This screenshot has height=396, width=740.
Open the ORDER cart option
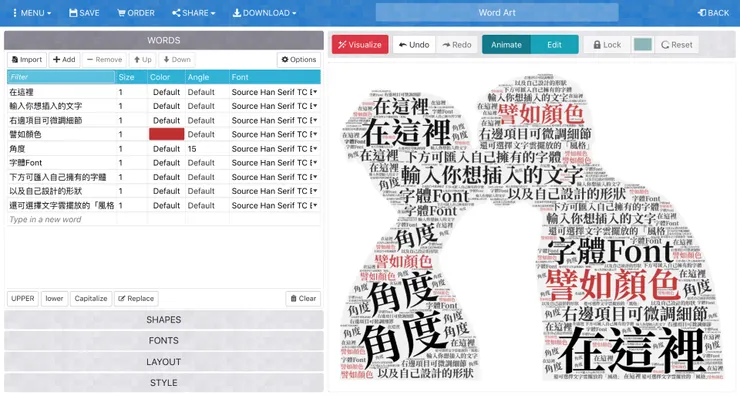point(136,13)
